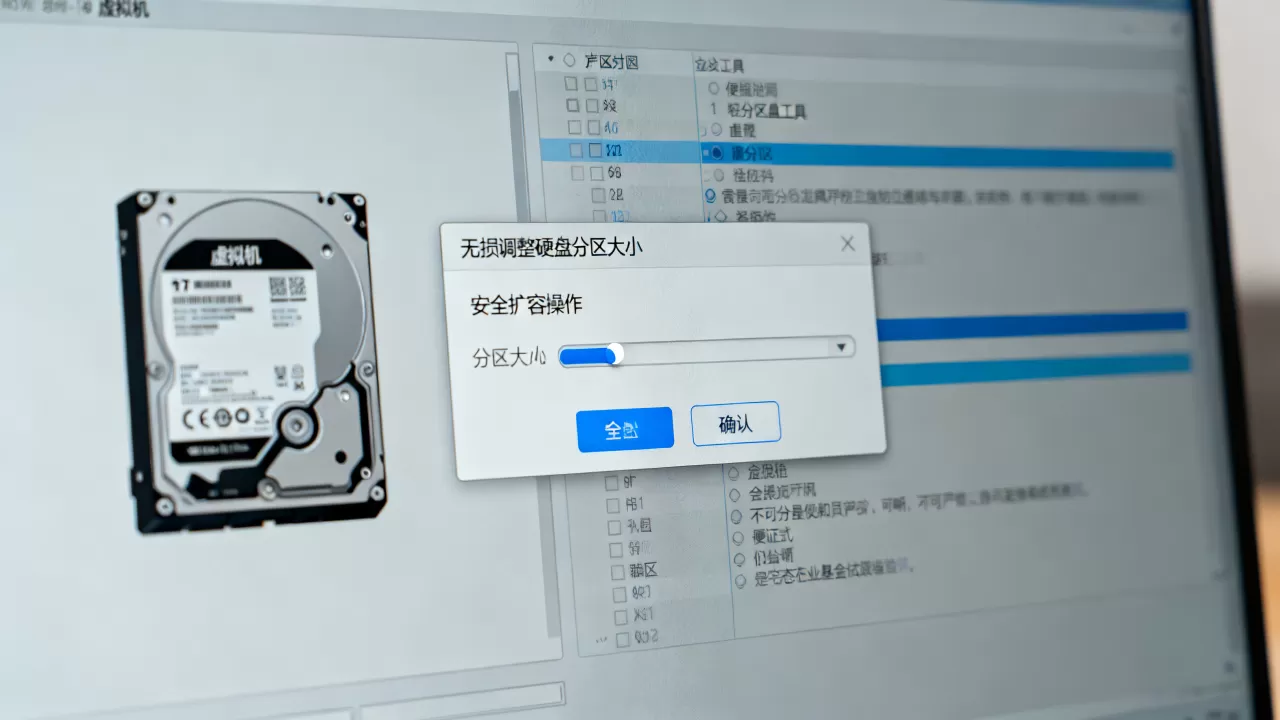The height and width of the screenshot is (720, 1280).
Task: Click the 轻分区量工具 list entry
Action: (766, 110)
